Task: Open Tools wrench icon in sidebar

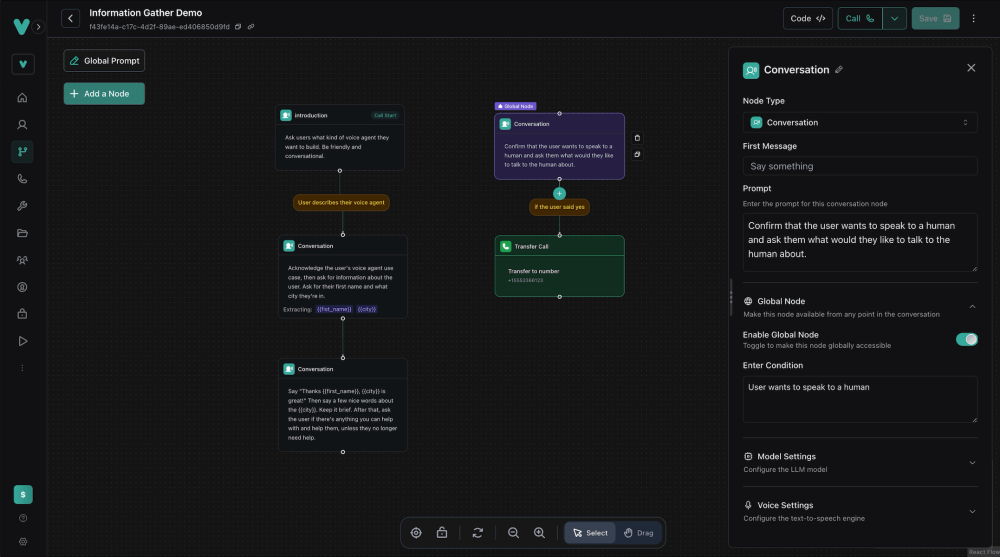Action: (x=22, y=205)
